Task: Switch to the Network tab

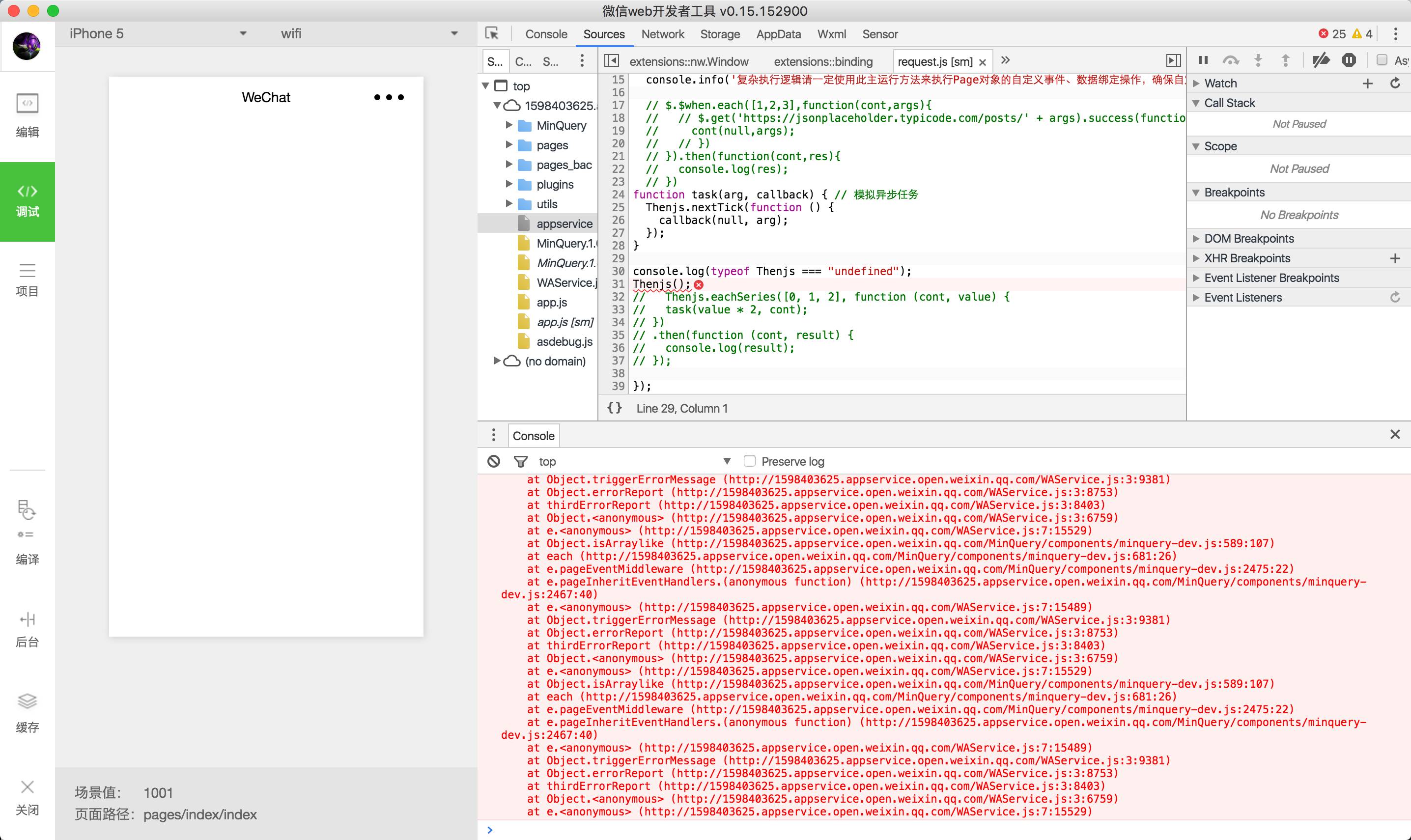Action: pyautogui.click(x=662, y=34)
